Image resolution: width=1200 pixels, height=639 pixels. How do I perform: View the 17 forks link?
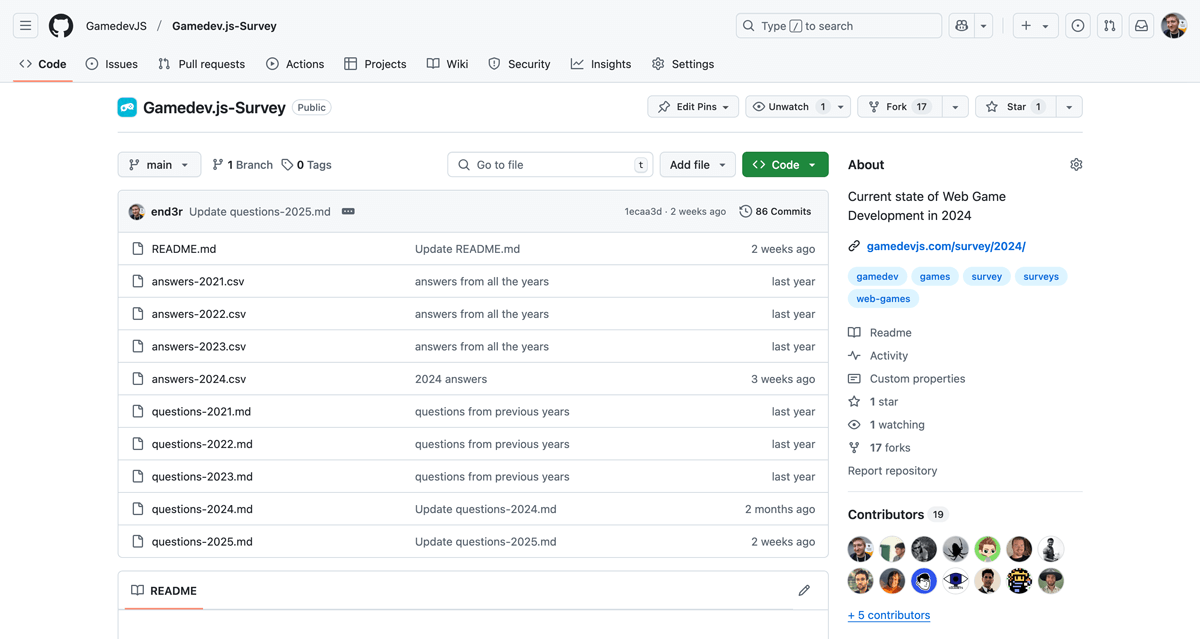coord(879,448)
